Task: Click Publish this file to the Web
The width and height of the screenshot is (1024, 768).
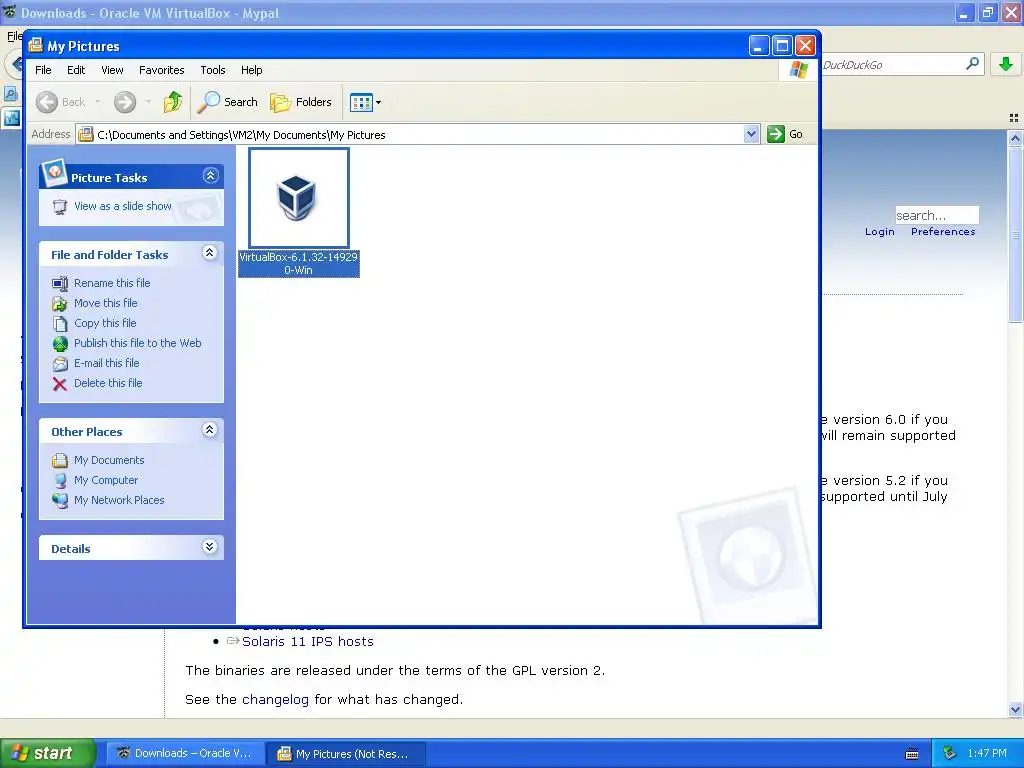Action: [x=138, y=343]
